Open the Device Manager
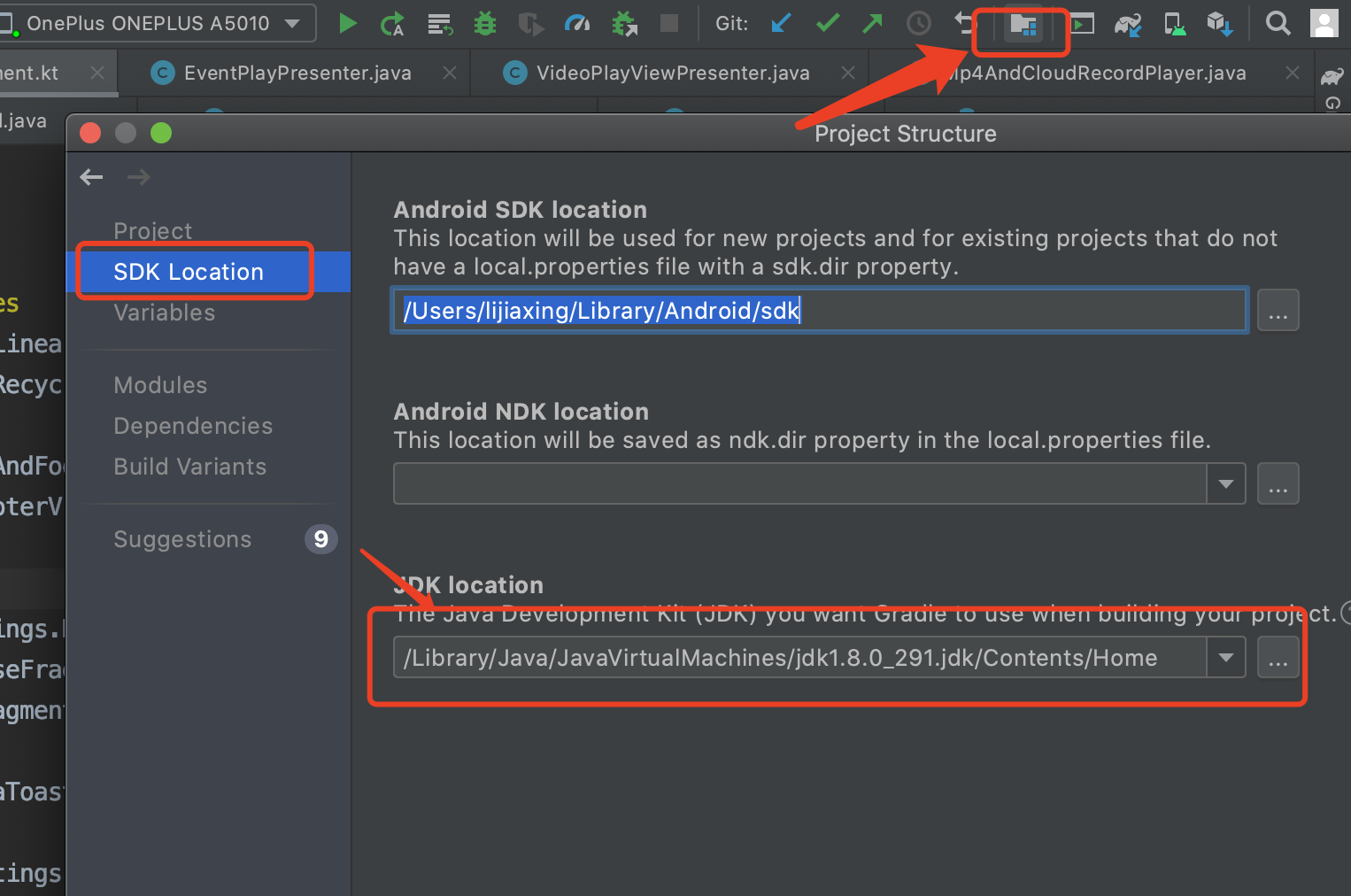Image resolution: width=1351 pixels, height=896 pixels. [1175, 23]
